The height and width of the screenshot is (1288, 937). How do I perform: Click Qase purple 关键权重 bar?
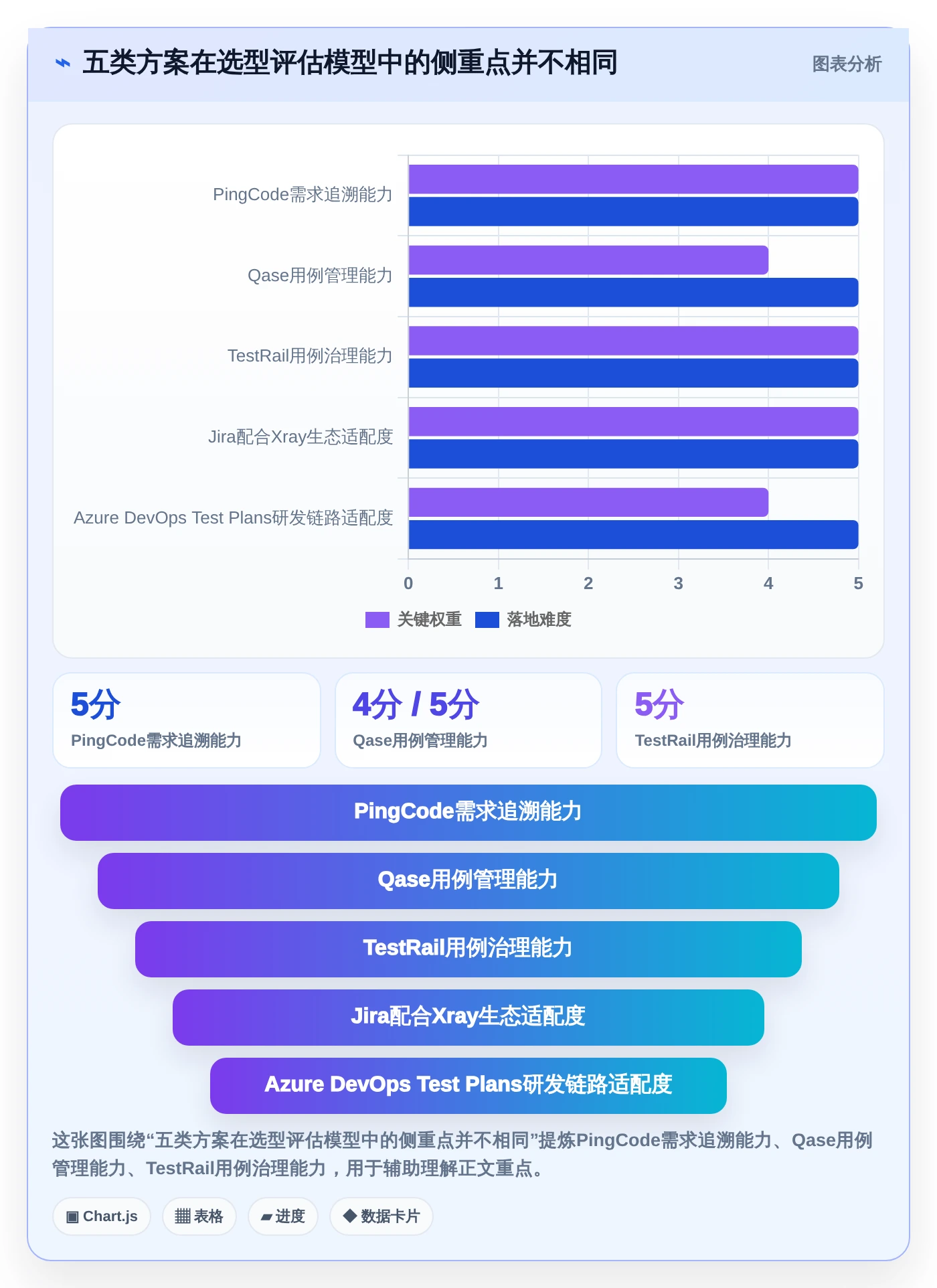(x=588, y=260)
